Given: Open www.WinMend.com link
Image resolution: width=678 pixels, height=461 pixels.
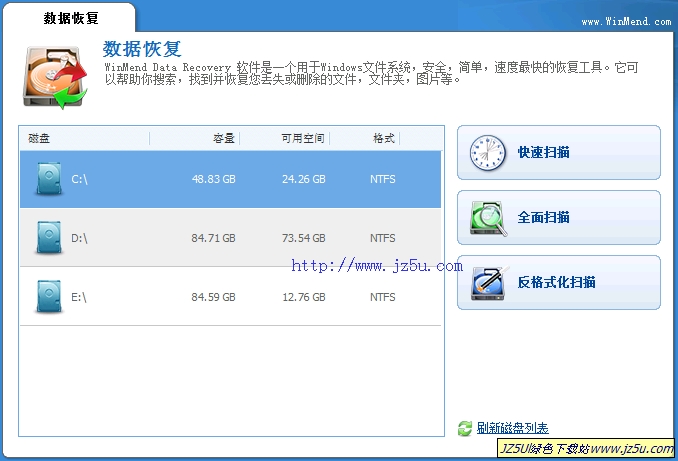Looking at the screenshot, I should (x=626, y=21).
